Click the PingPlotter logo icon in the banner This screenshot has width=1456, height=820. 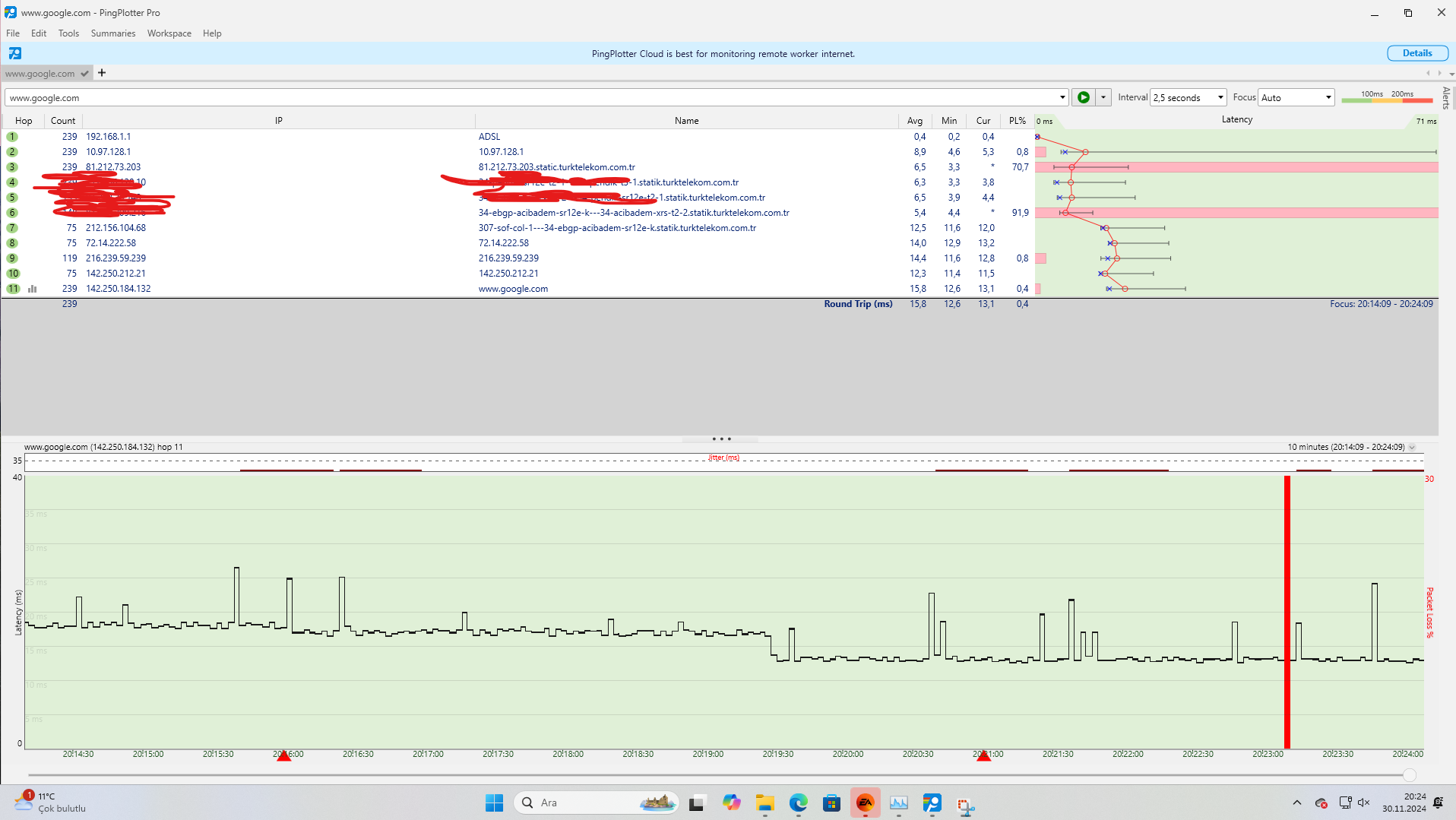coord(15,53)
